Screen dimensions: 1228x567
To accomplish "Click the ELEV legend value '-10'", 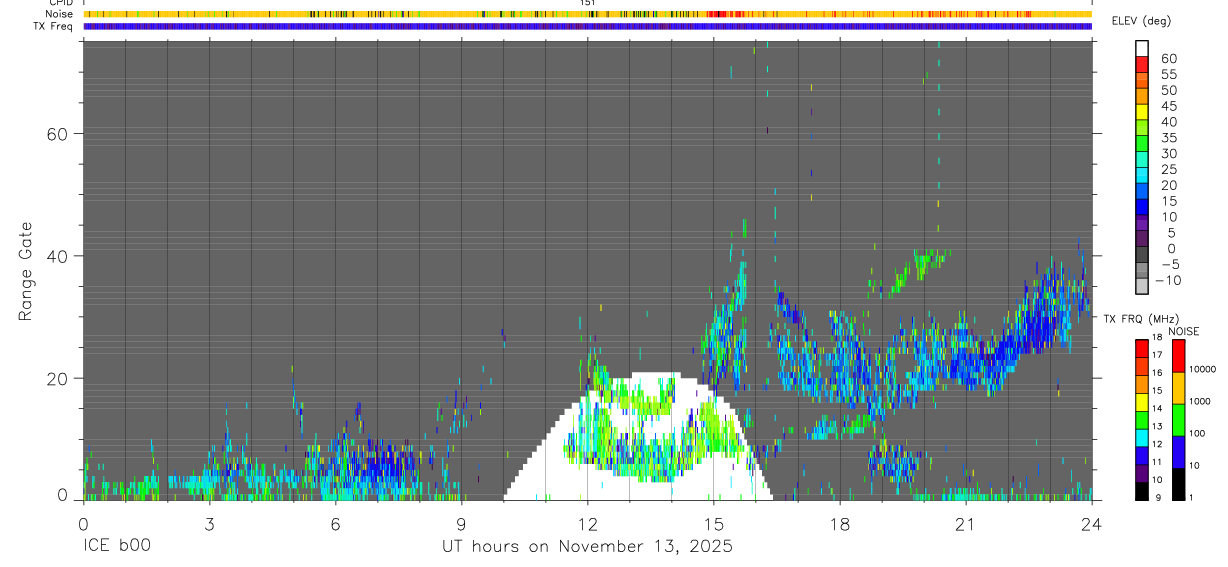I will tap(1169, 281).
